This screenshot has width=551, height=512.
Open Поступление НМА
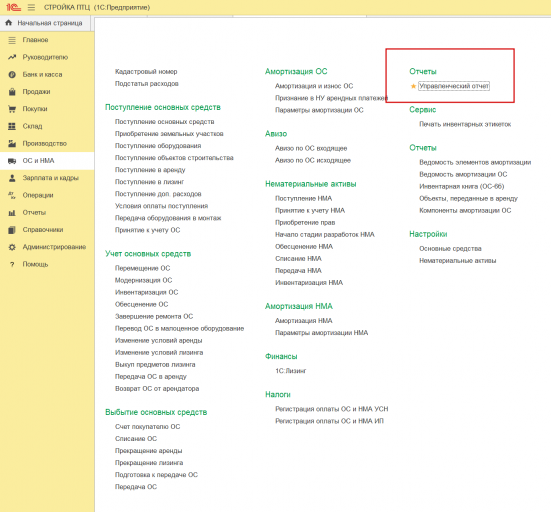point(304,199)
